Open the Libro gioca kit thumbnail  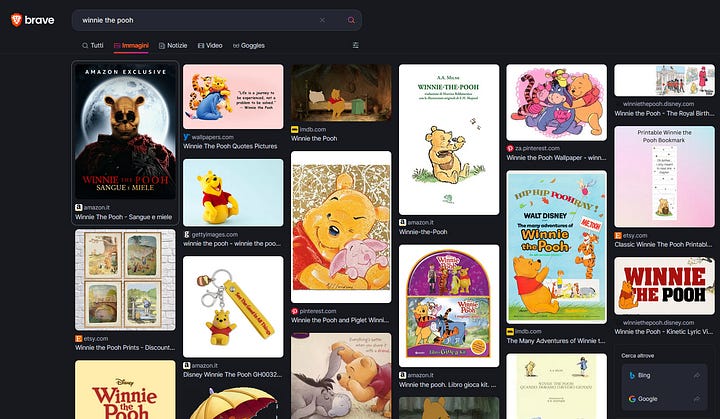pos(449,306)
